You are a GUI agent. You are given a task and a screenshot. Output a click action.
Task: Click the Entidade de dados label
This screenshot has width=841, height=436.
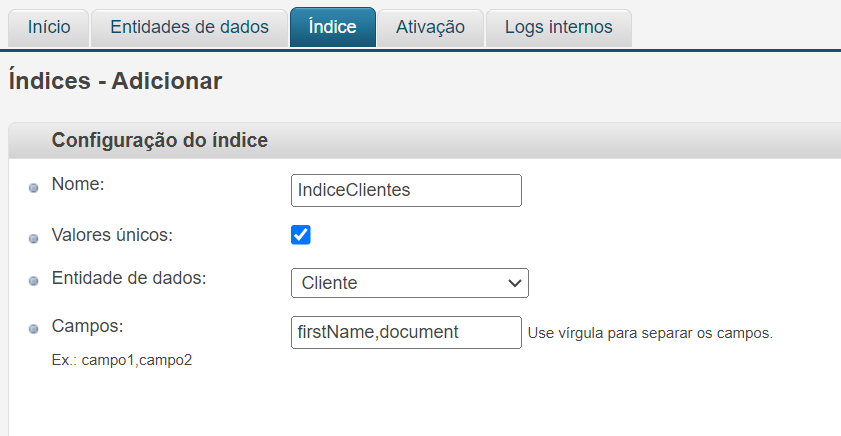pyautogui.click(x=129, y=278)
